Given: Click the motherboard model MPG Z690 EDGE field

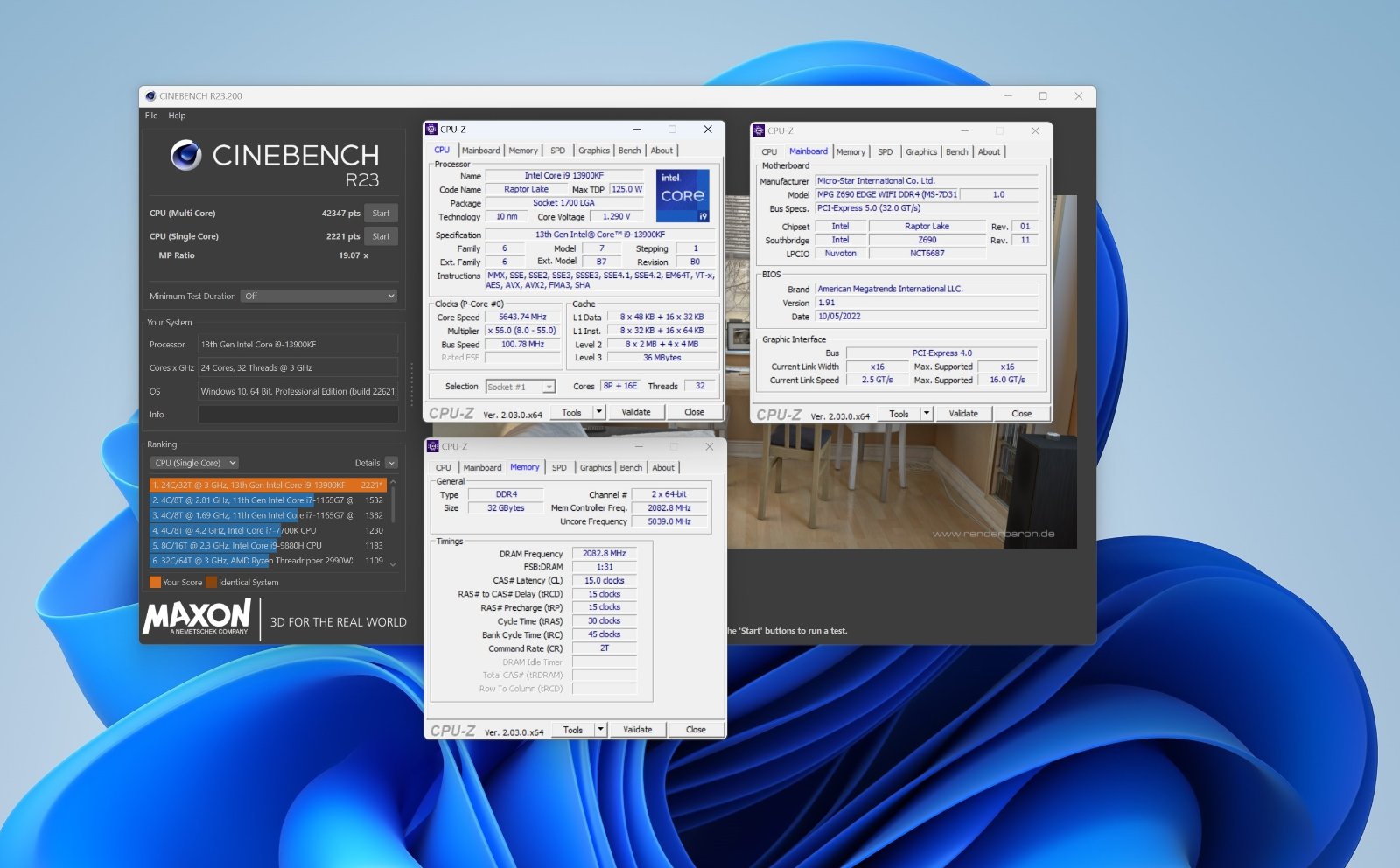Looking at the screenshot, I should (x=887, y=195).
